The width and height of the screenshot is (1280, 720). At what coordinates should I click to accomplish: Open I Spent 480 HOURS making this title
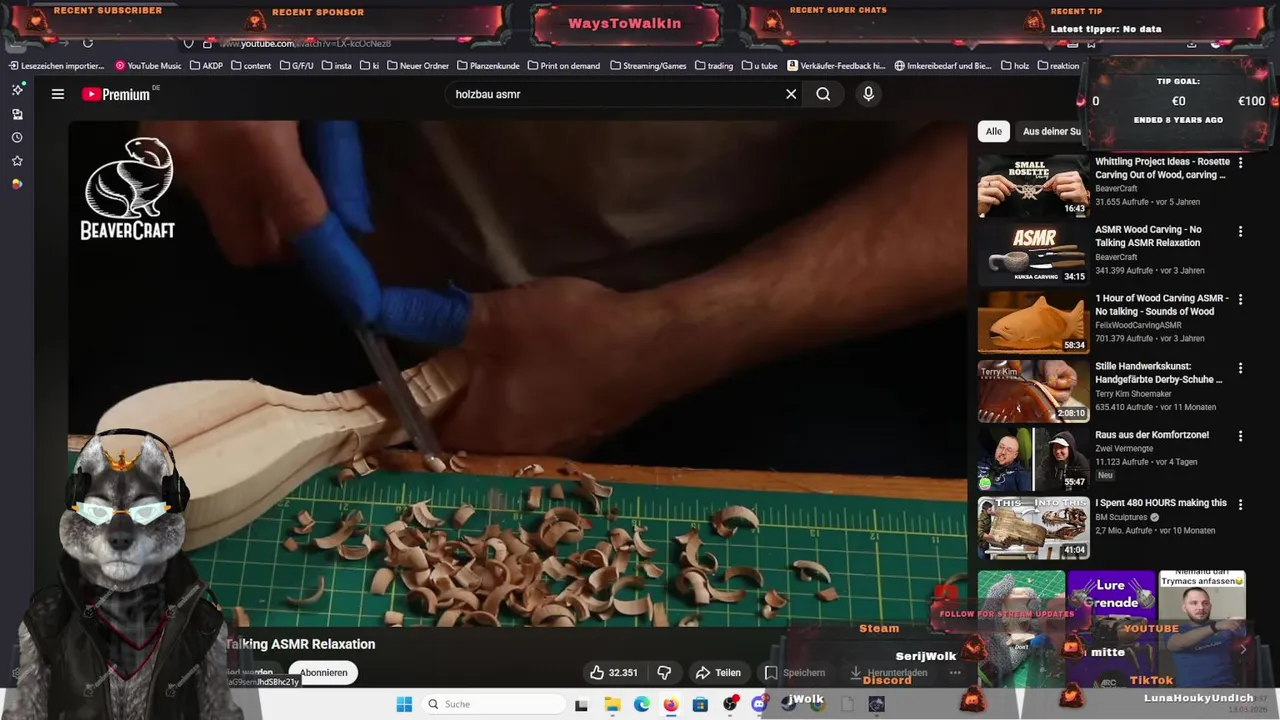[x=1160, y=503]
